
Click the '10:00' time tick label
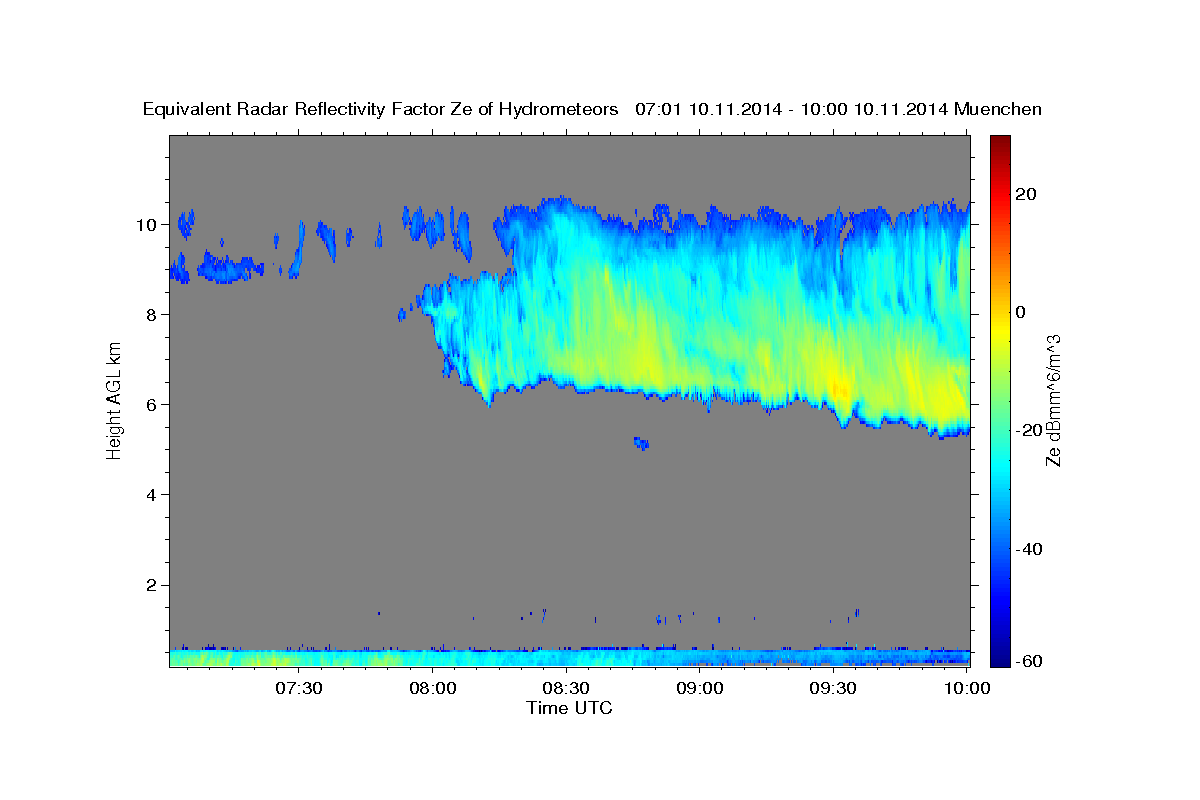pos(966,688)
